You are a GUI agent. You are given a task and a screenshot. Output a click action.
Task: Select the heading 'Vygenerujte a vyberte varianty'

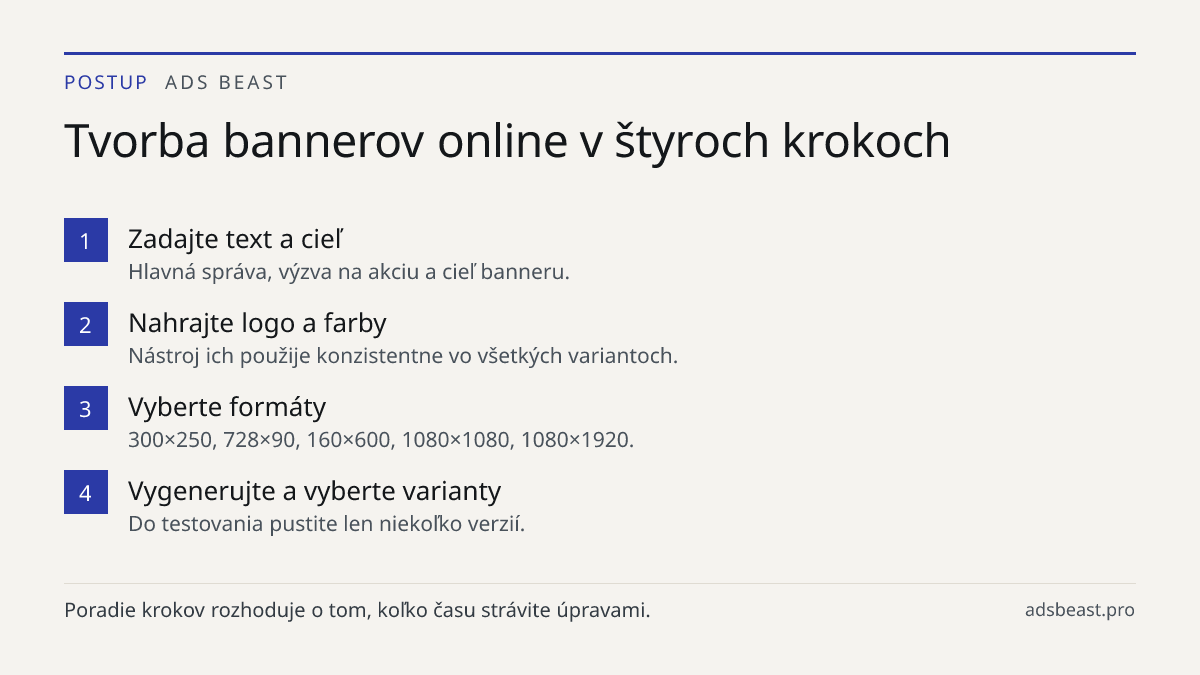click(x=314, y=491)
